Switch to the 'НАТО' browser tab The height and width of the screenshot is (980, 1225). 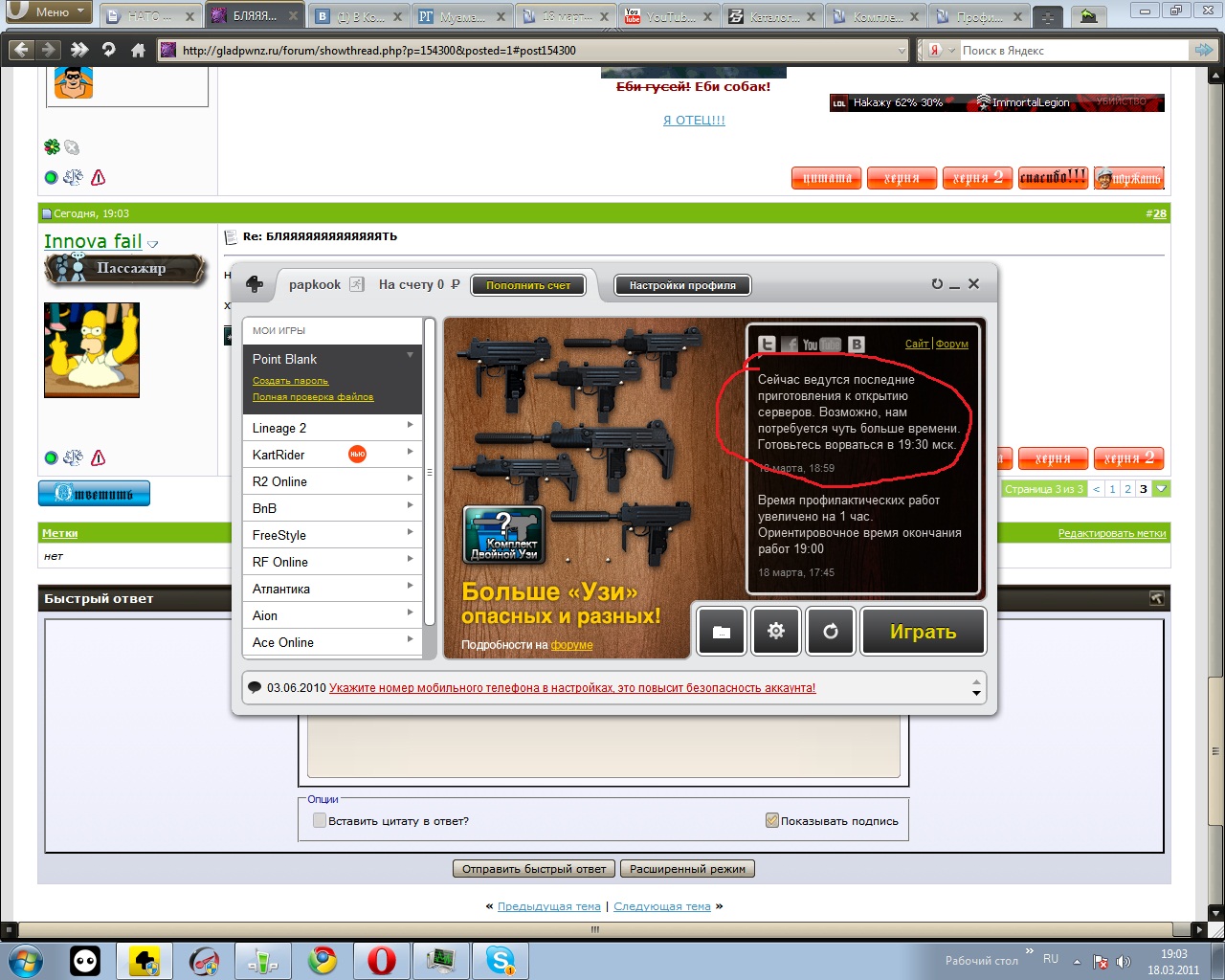tap(150, 16)
